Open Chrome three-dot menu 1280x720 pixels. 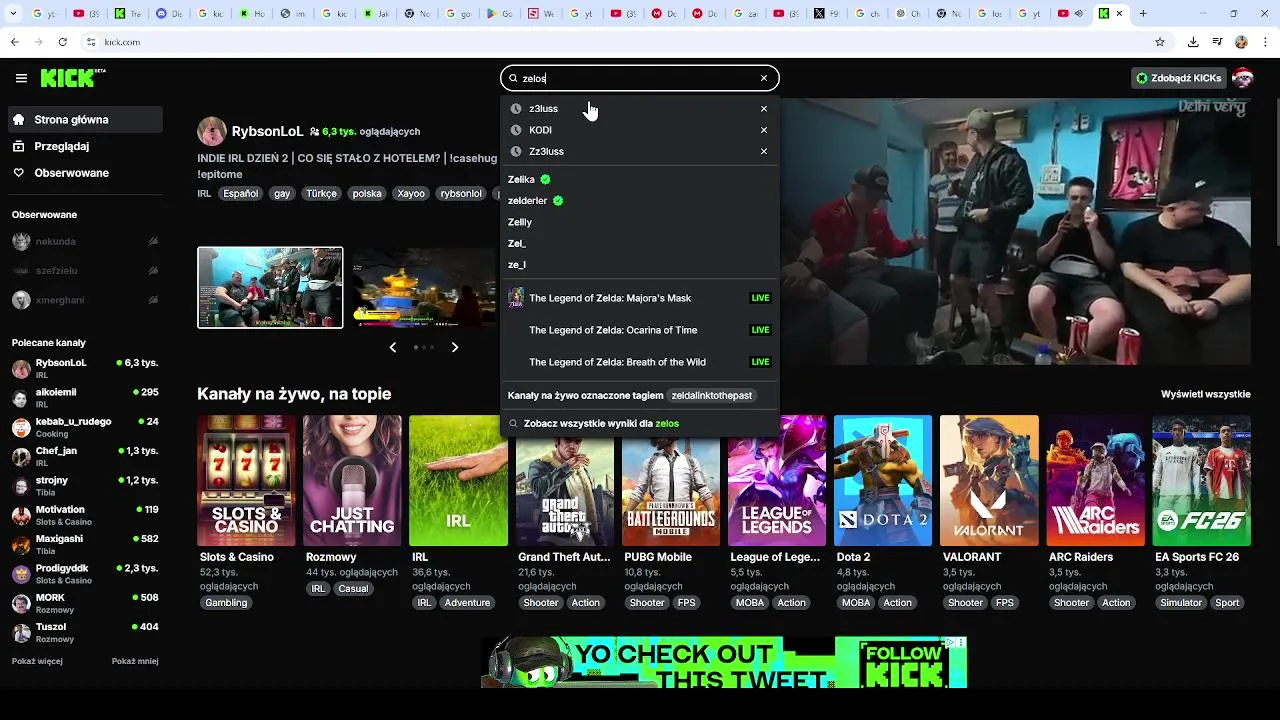[x=1263, y=42]
